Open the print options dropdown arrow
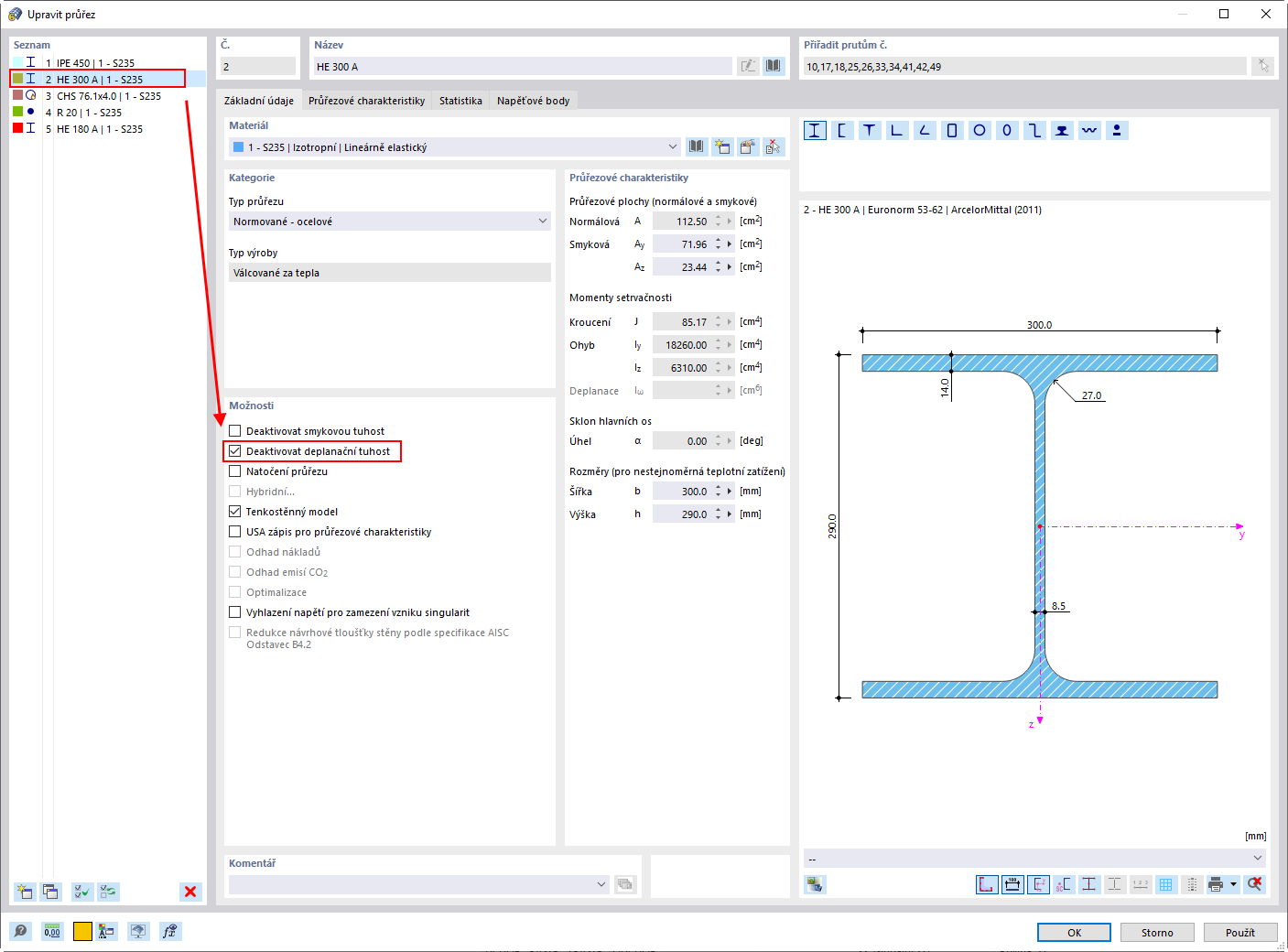The width and height of the screenshot is (1288, 952). click(x=1233, y=884)
